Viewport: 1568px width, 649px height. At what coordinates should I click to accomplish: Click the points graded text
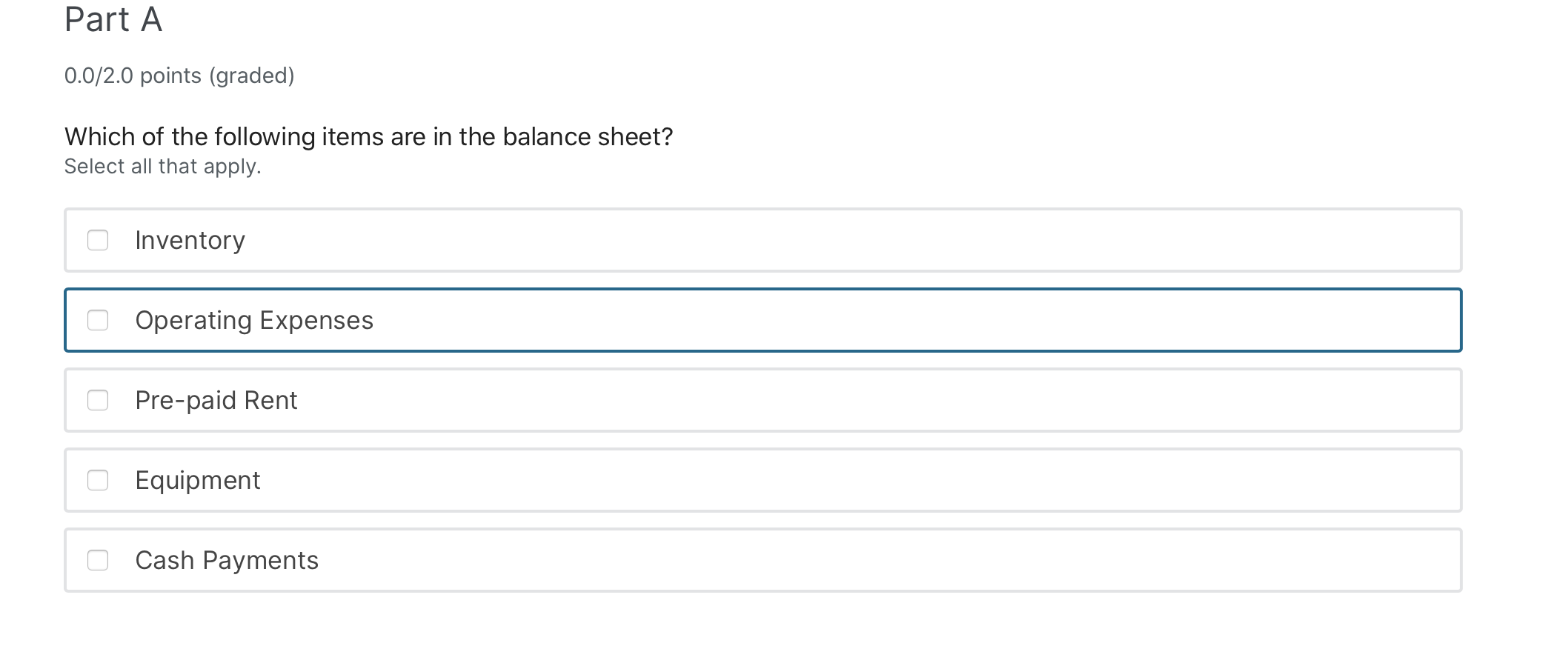point(179,75)
